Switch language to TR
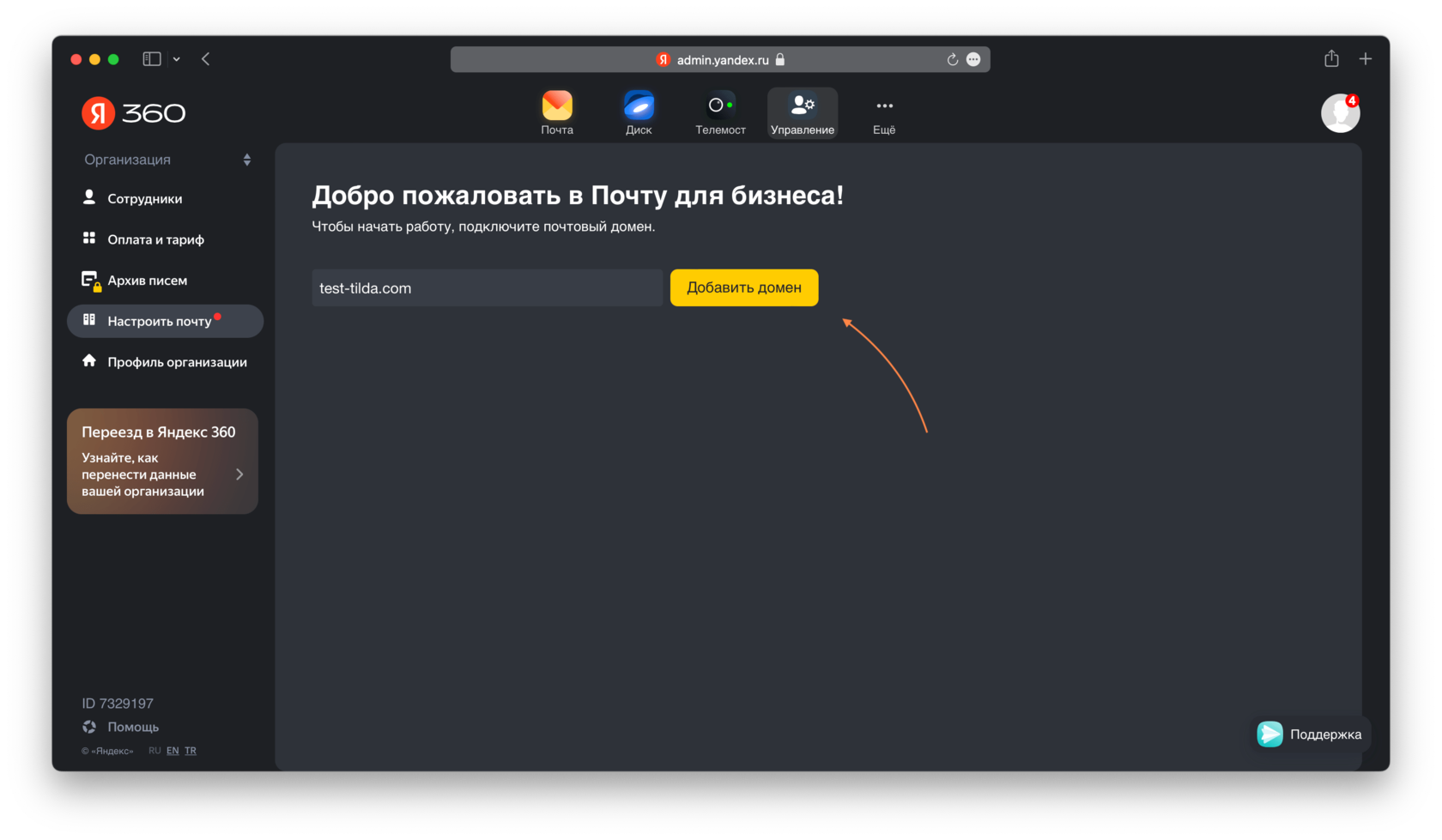 (191, 751)
